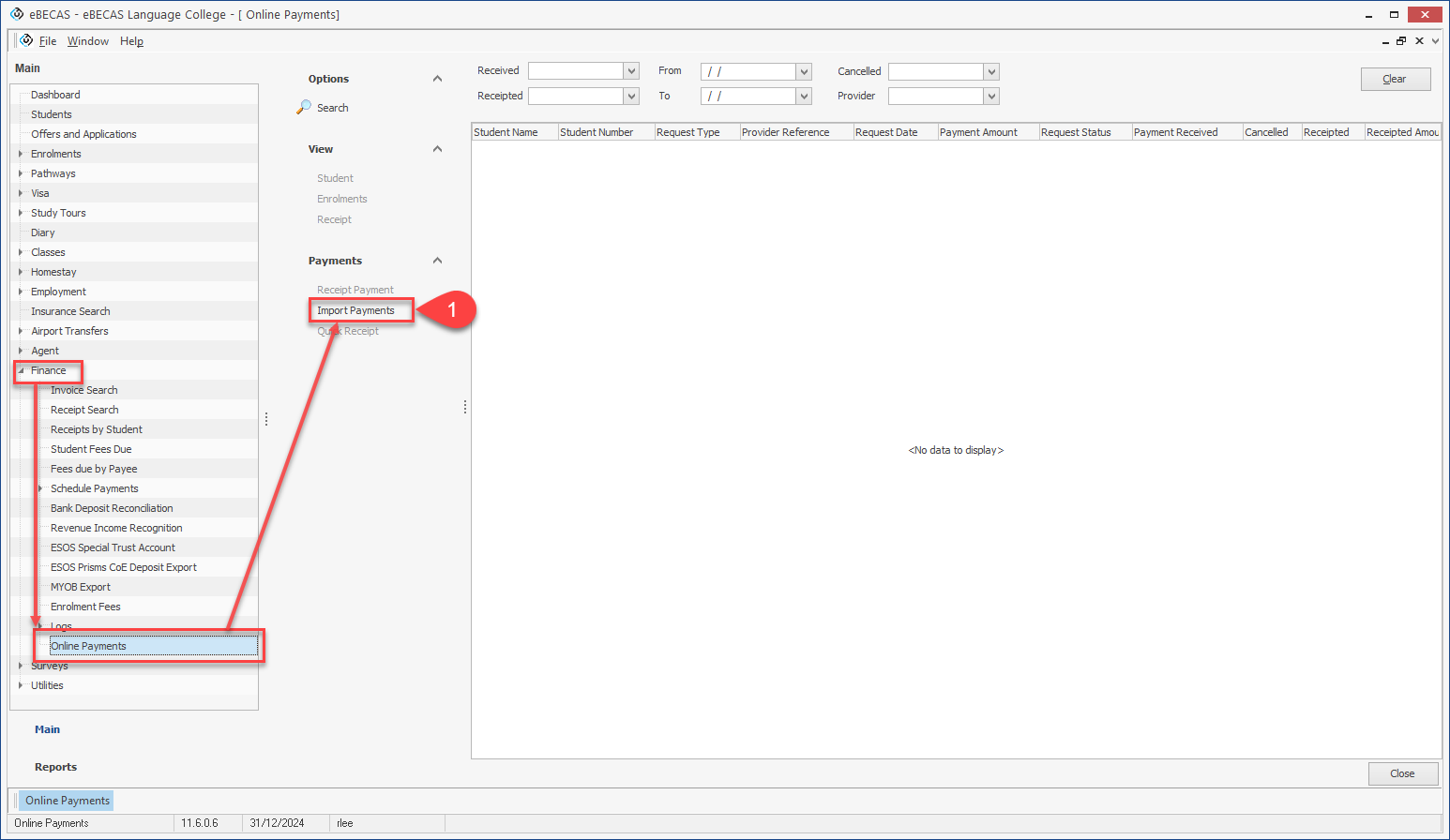Screen dimensions: 1450x840
Task: Open the From date picker arrow
Action: 804,71
